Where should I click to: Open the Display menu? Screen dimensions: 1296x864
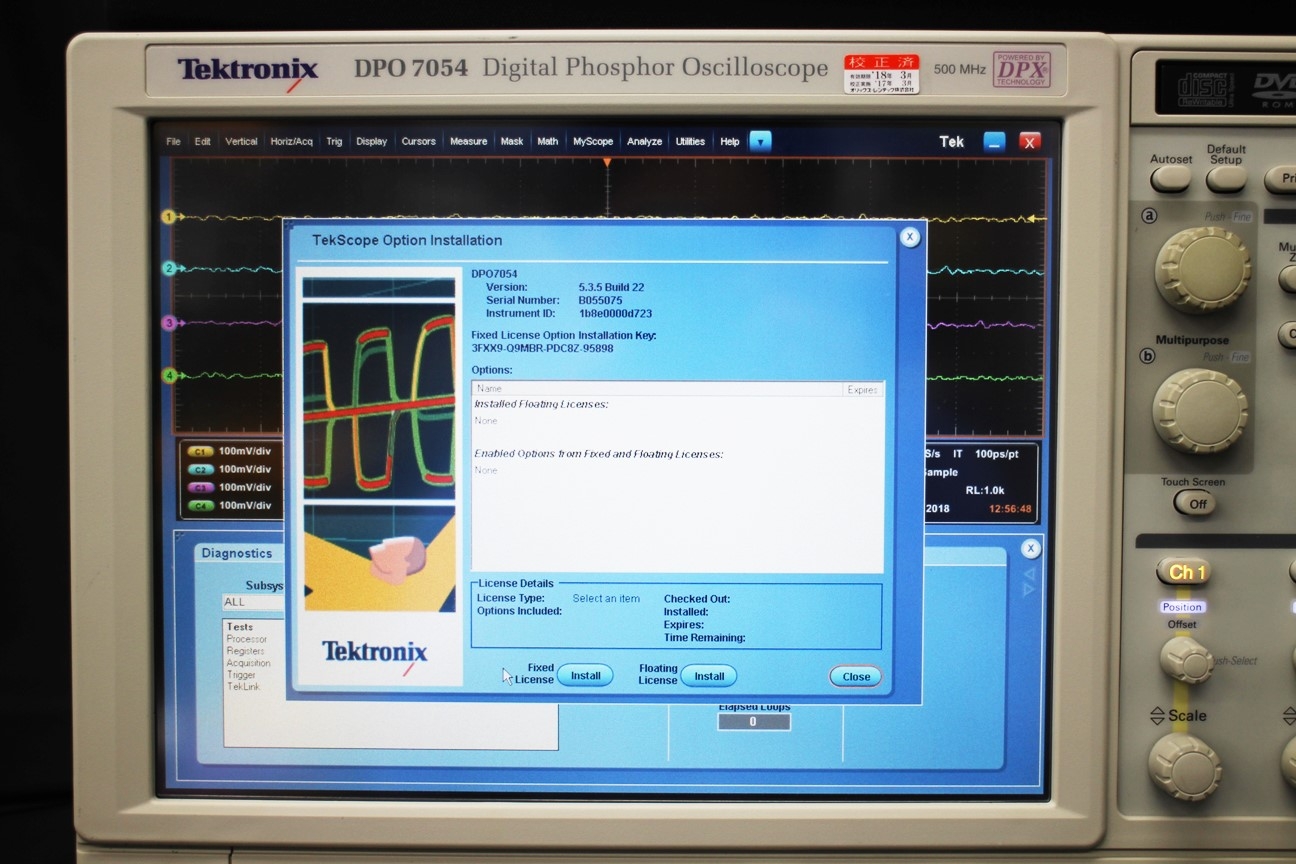371,142
